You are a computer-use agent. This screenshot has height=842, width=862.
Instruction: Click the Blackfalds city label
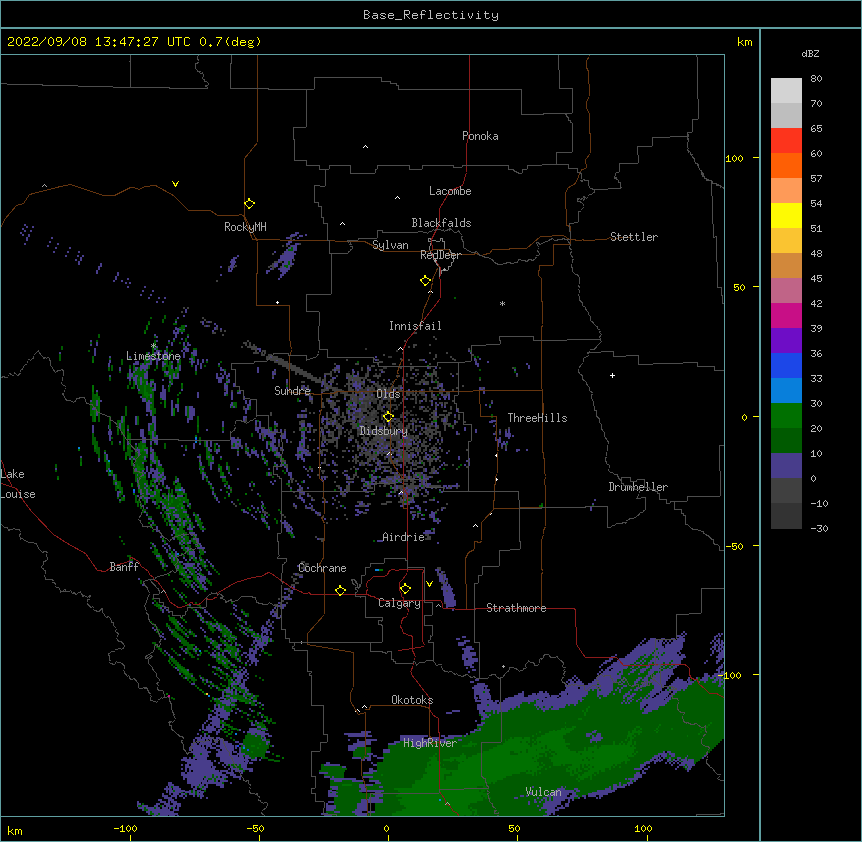point(441,223)
